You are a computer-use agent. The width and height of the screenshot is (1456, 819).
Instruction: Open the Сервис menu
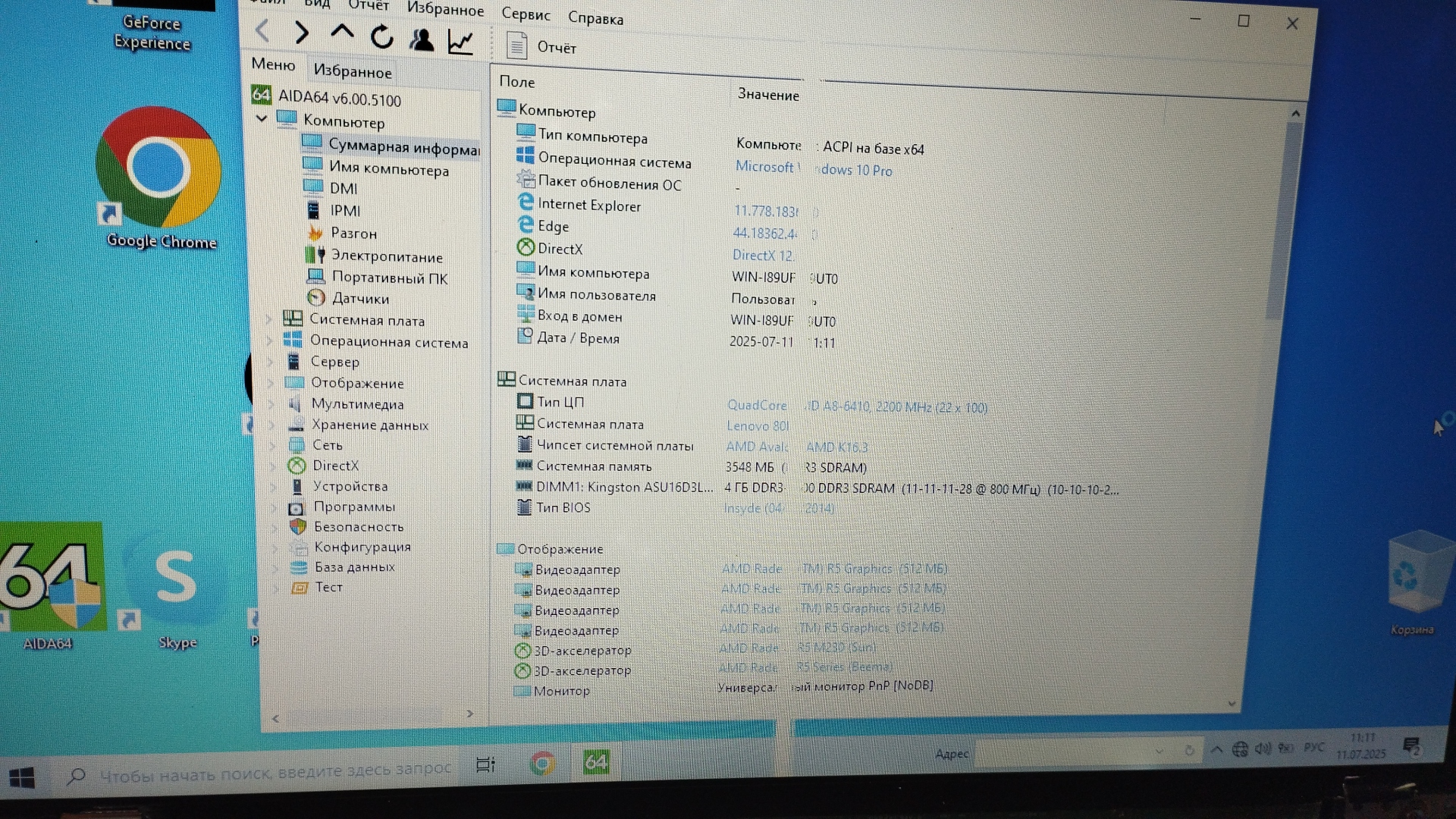pos(526,14)
